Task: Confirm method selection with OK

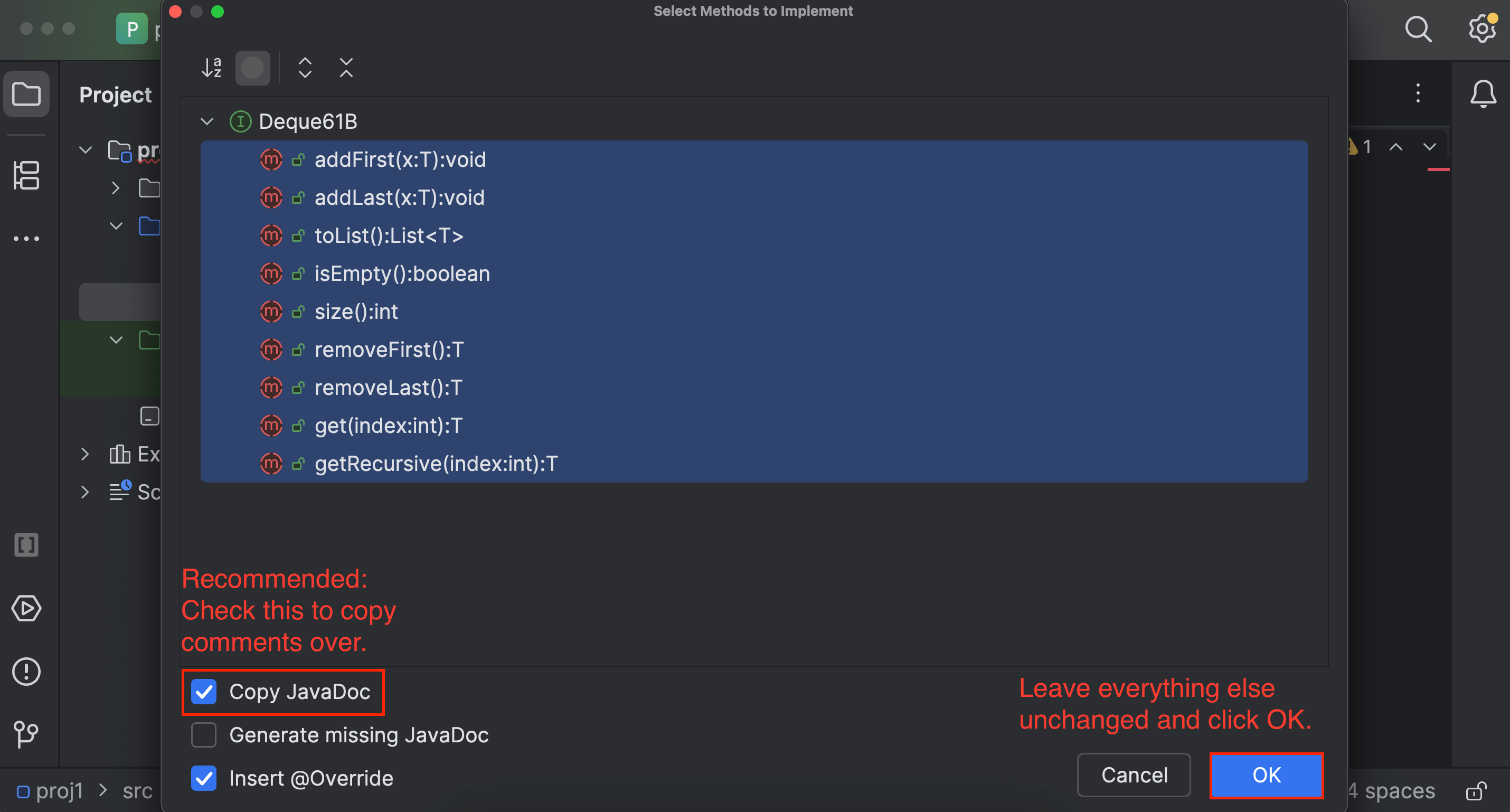Action: coord(1266,775)
